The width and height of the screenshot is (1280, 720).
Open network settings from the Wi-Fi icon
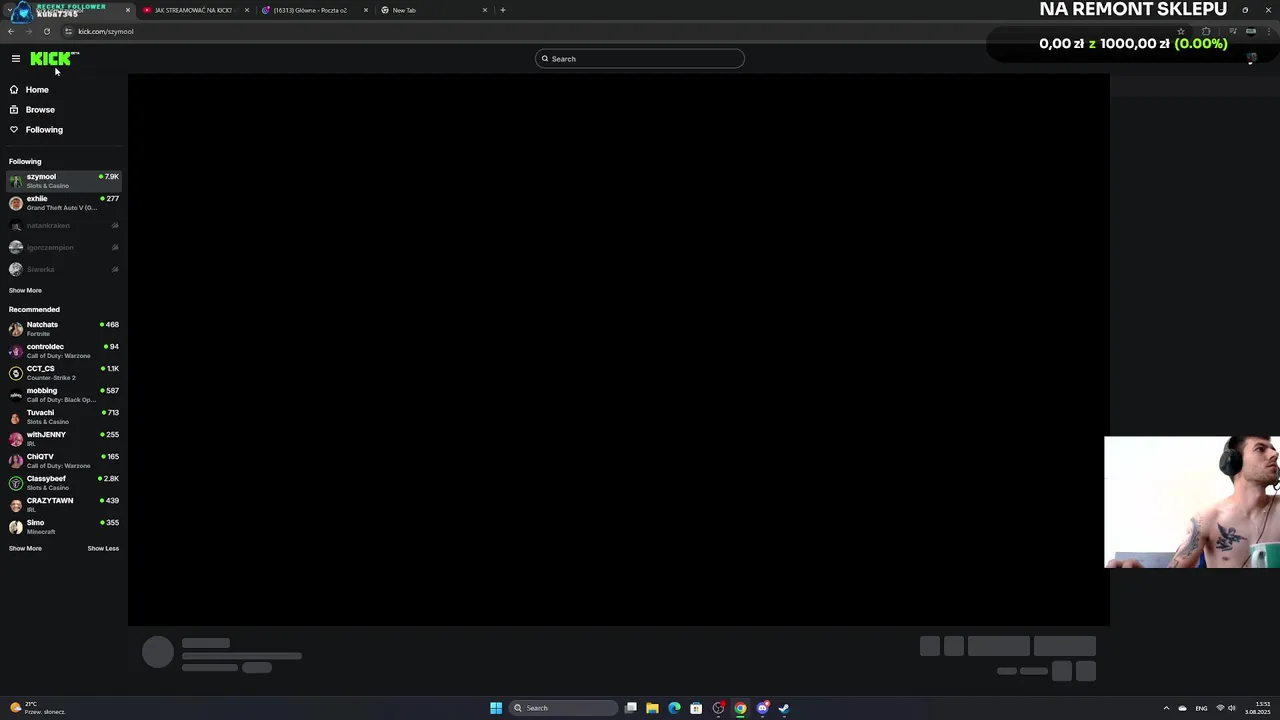1220,708
